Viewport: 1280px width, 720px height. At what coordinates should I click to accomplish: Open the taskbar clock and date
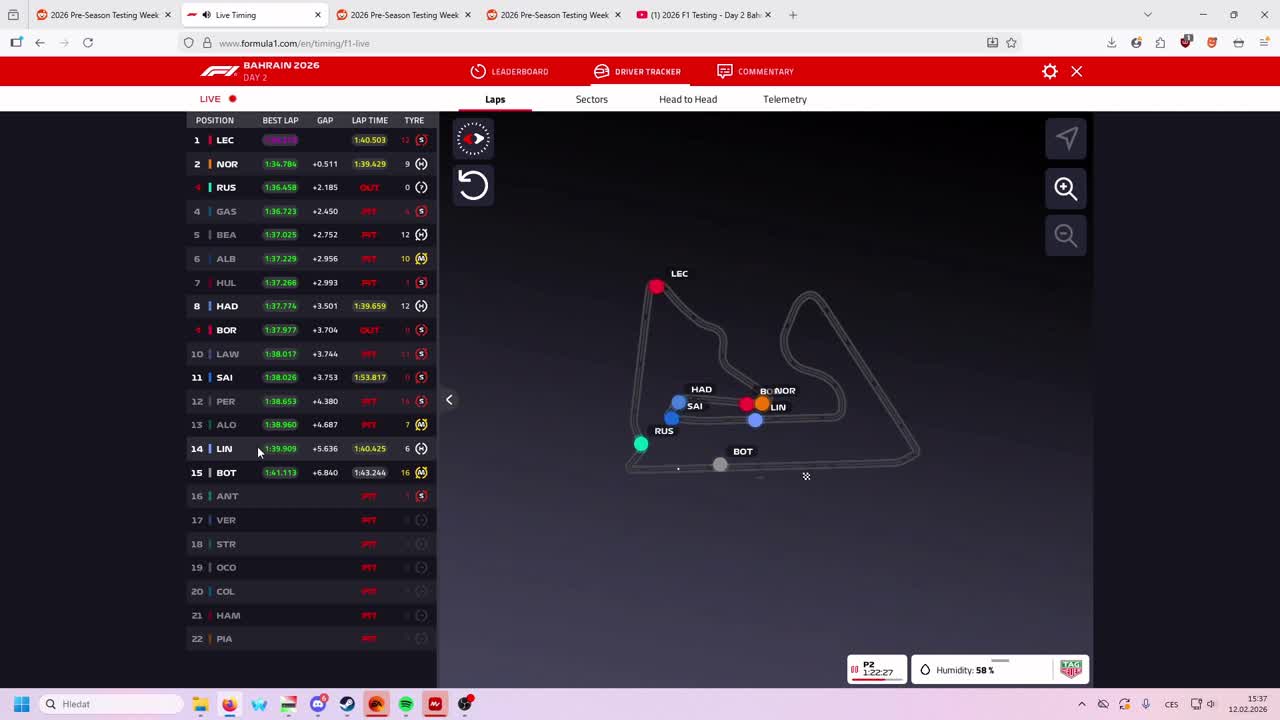(x=1248, y=704)
